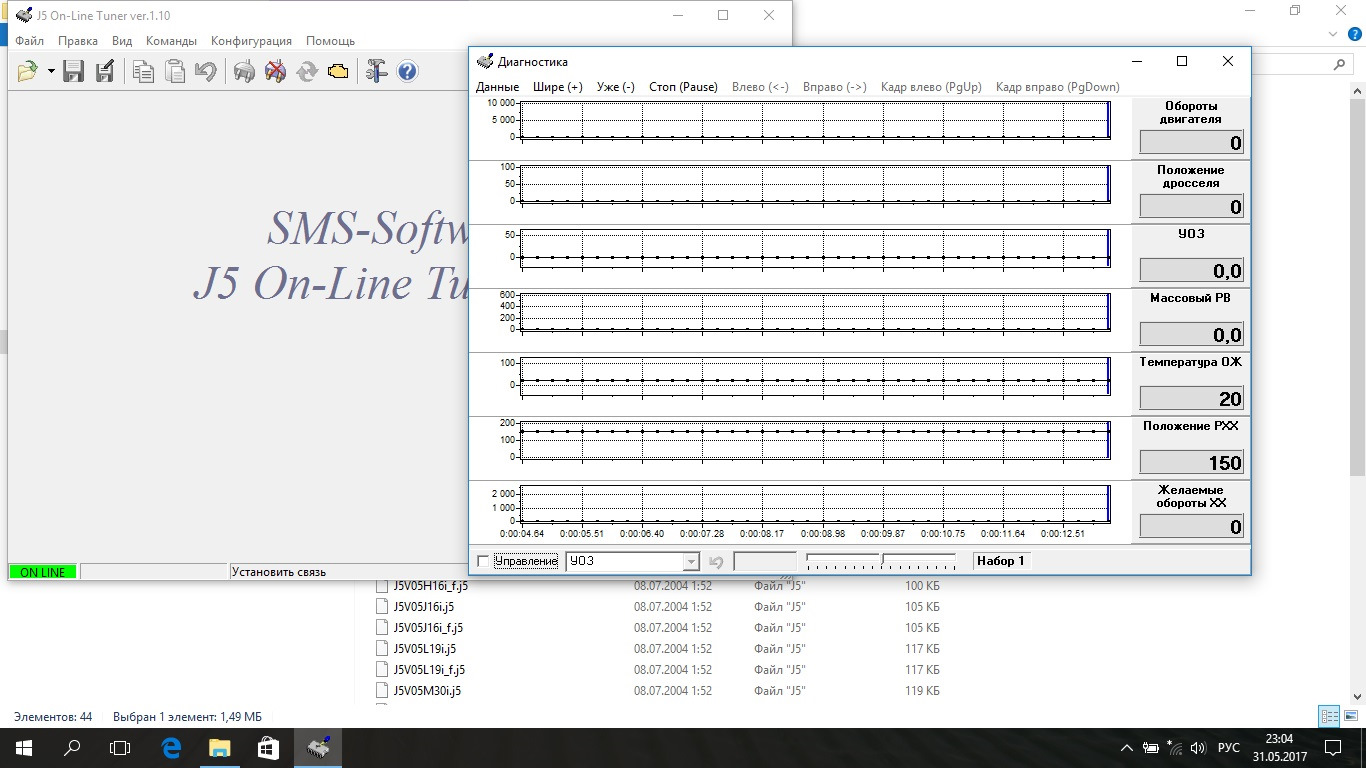
Task: Select file J5V05M30i.j5 in Explorer
Action: 427,691
